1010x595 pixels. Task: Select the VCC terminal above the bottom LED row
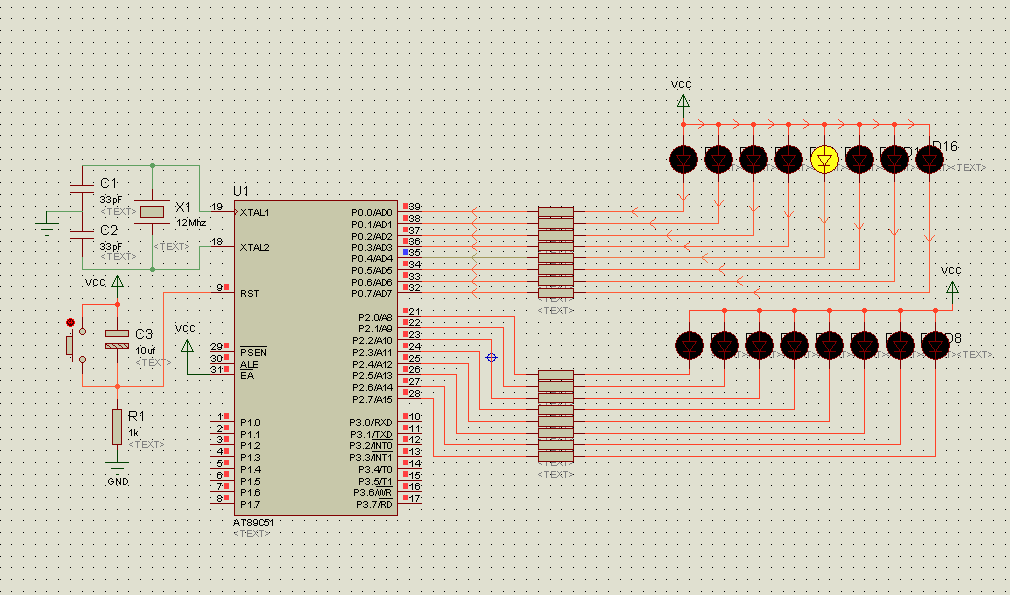click(952, 286)
